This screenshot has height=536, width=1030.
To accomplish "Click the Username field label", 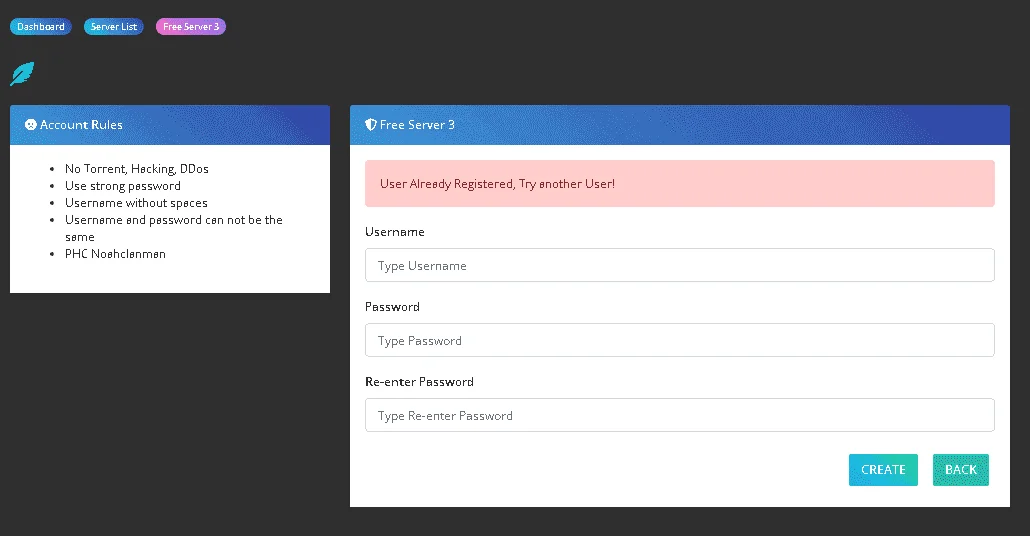I will click(395, 232).
